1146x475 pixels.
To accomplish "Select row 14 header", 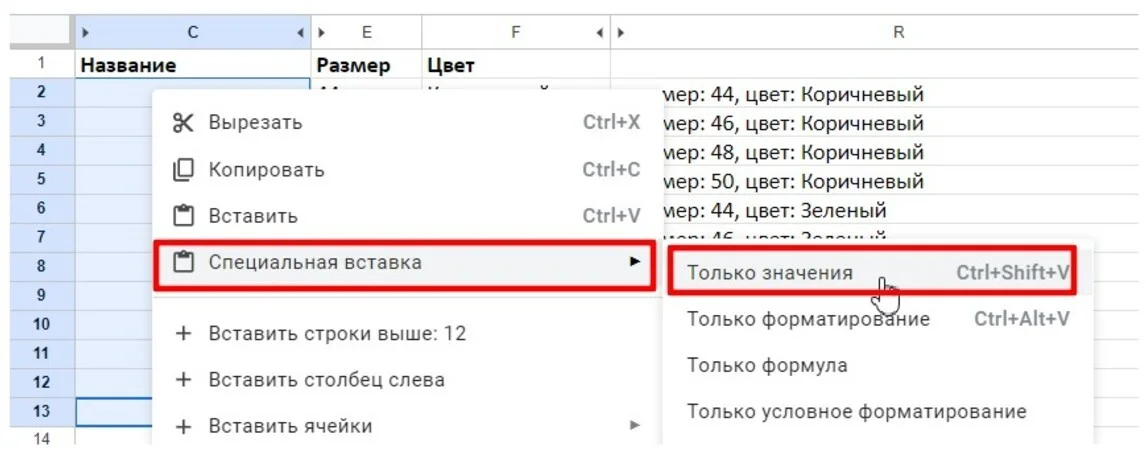I will 42,439.
